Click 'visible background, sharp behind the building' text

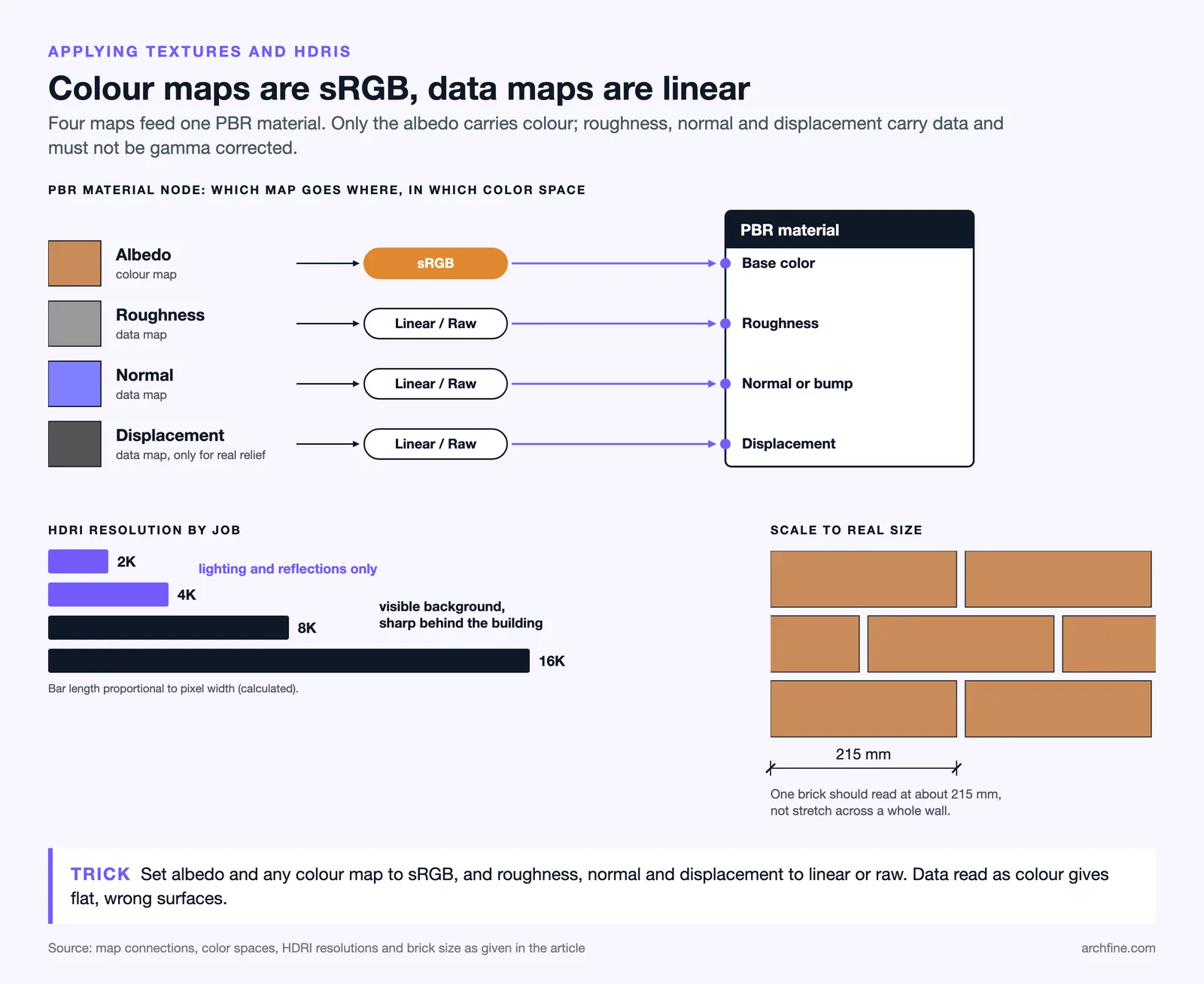tap(461, 615)
